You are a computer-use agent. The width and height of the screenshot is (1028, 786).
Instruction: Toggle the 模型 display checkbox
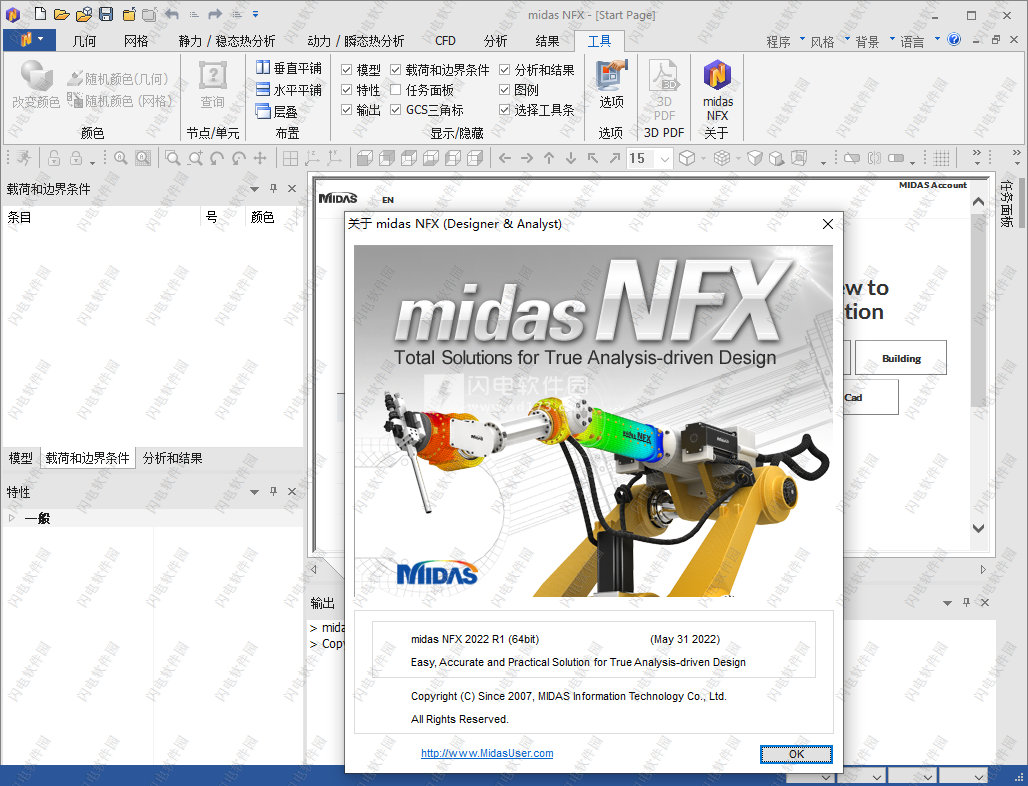(x=347, y=69)
